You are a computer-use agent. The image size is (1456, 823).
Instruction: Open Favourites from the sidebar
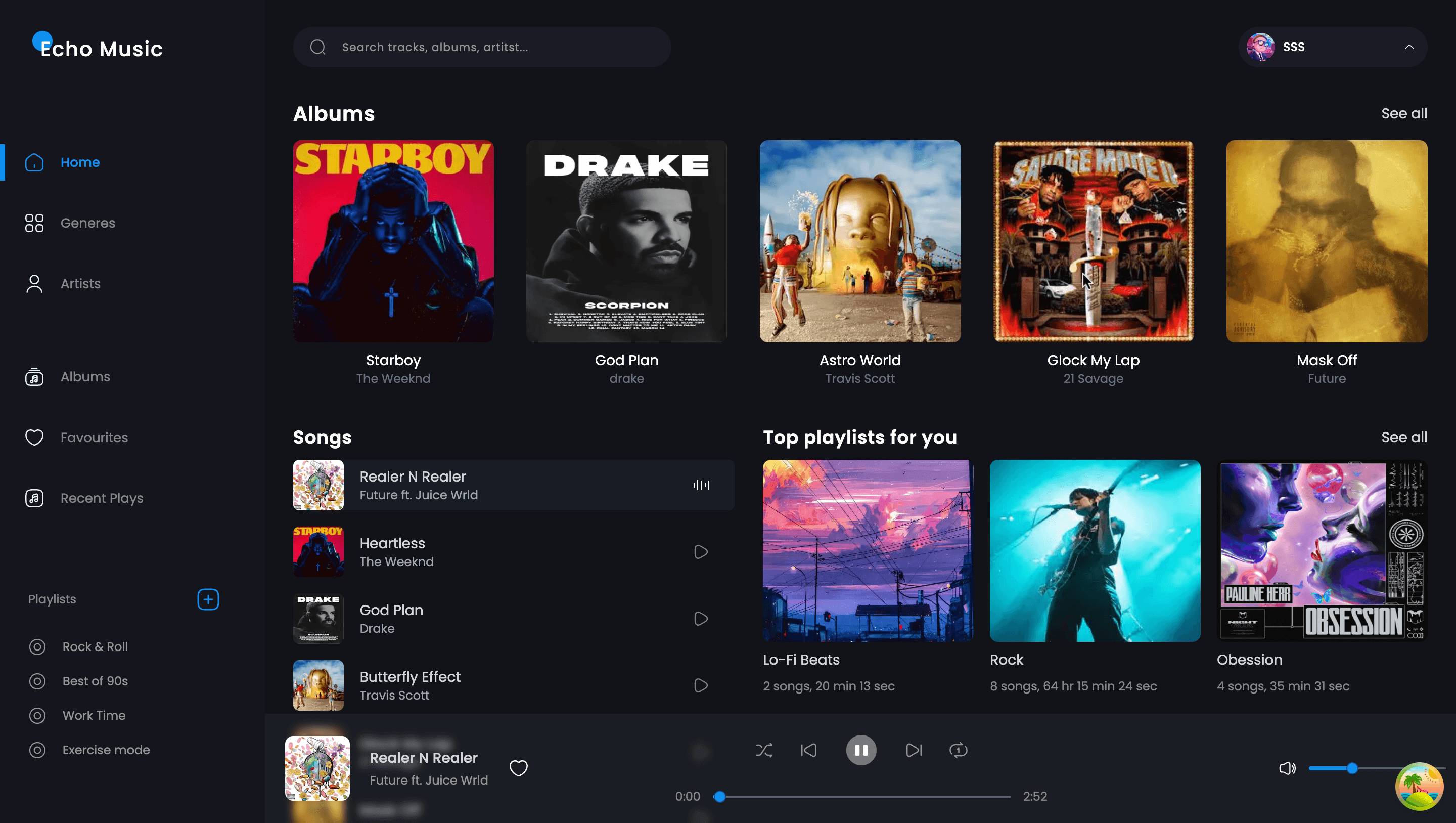tap(94, 437)
